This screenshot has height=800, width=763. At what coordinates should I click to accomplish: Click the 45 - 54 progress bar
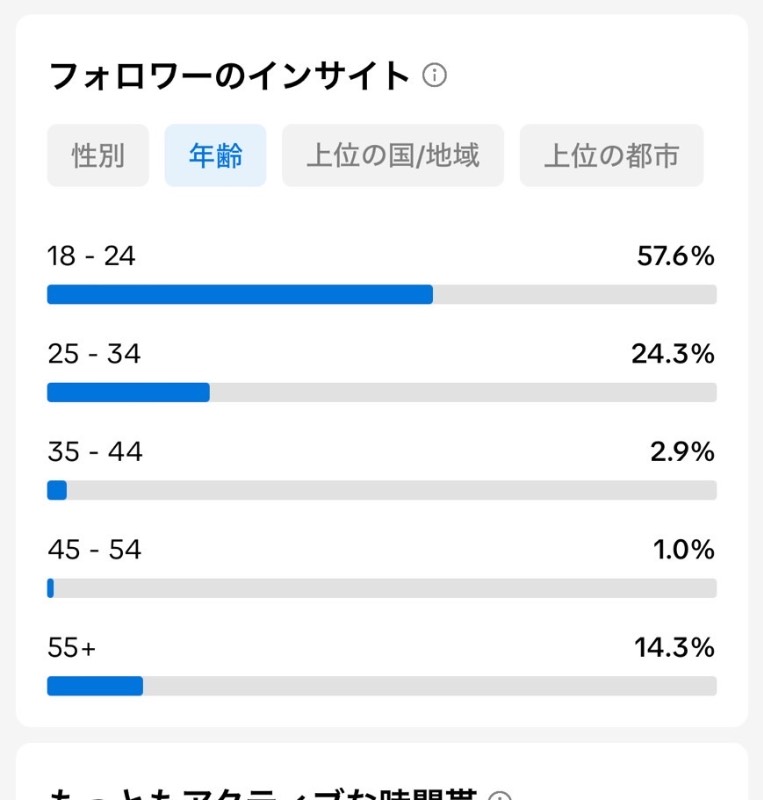pos(382,588)
